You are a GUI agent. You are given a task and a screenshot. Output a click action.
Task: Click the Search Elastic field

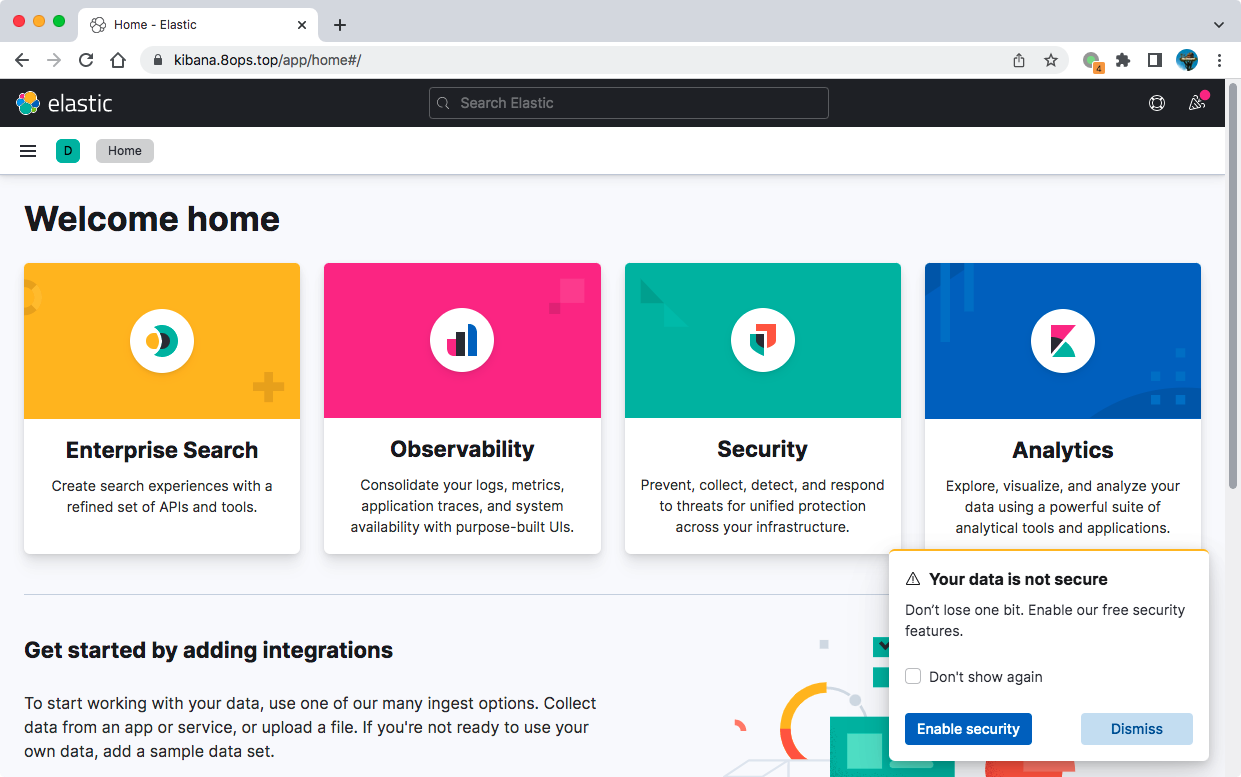[629, 103]
